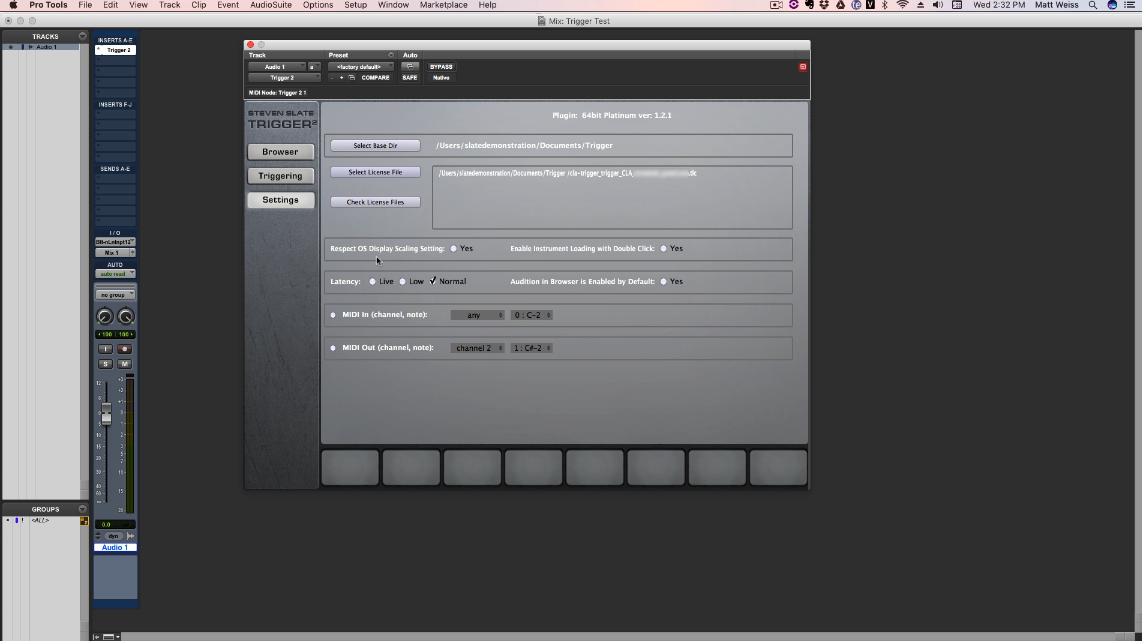Click the first empty instrument pad slot

click(350, 468)
